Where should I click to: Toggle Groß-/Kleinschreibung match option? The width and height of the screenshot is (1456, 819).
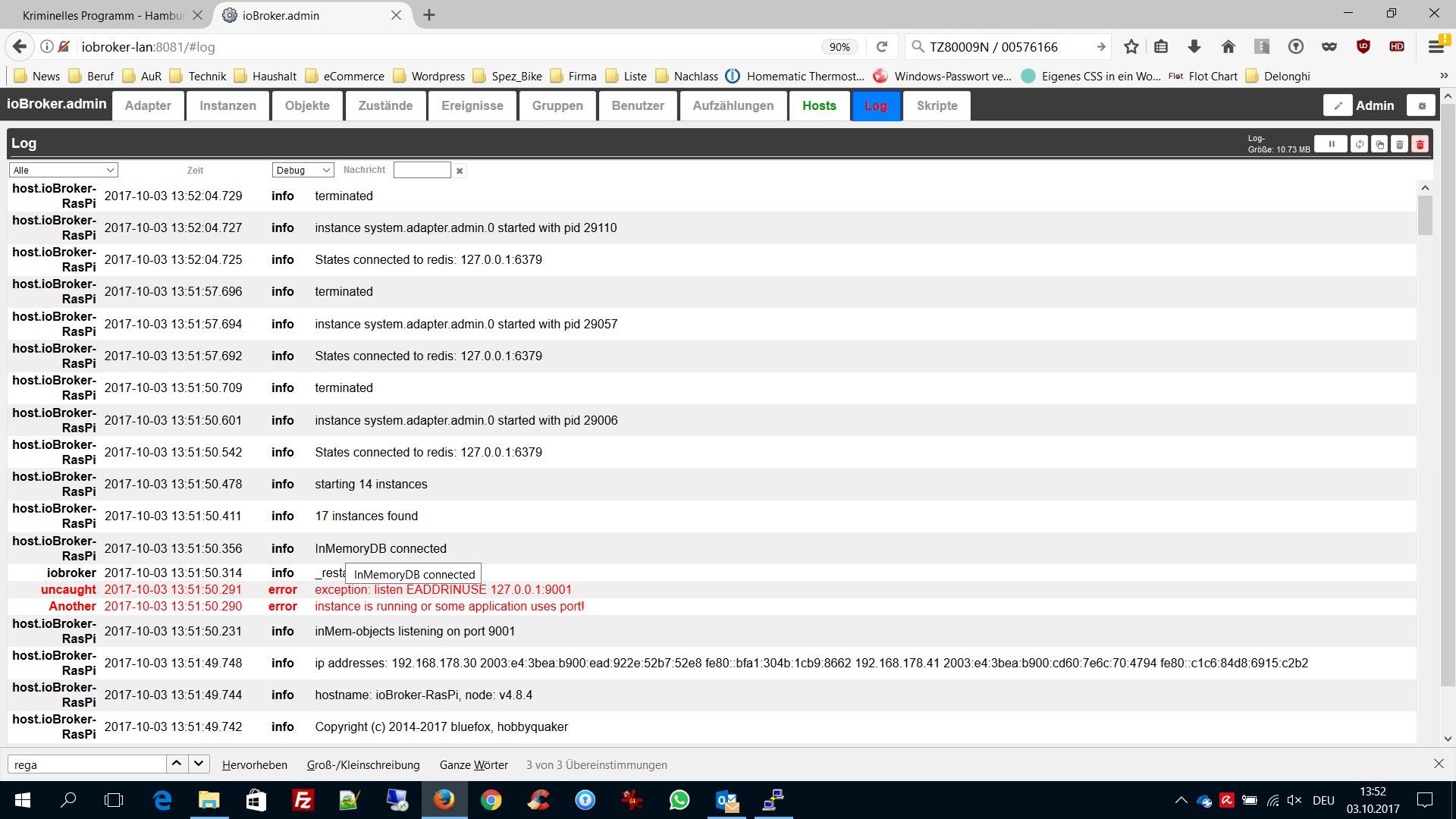click(362, 764)
